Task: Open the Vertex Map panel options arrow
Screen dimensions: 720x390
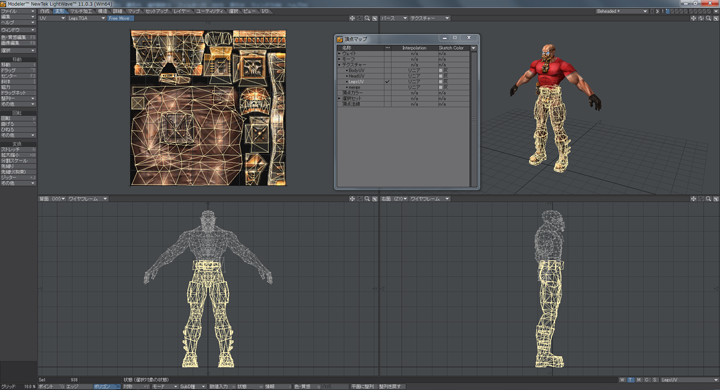Action: 473,48
